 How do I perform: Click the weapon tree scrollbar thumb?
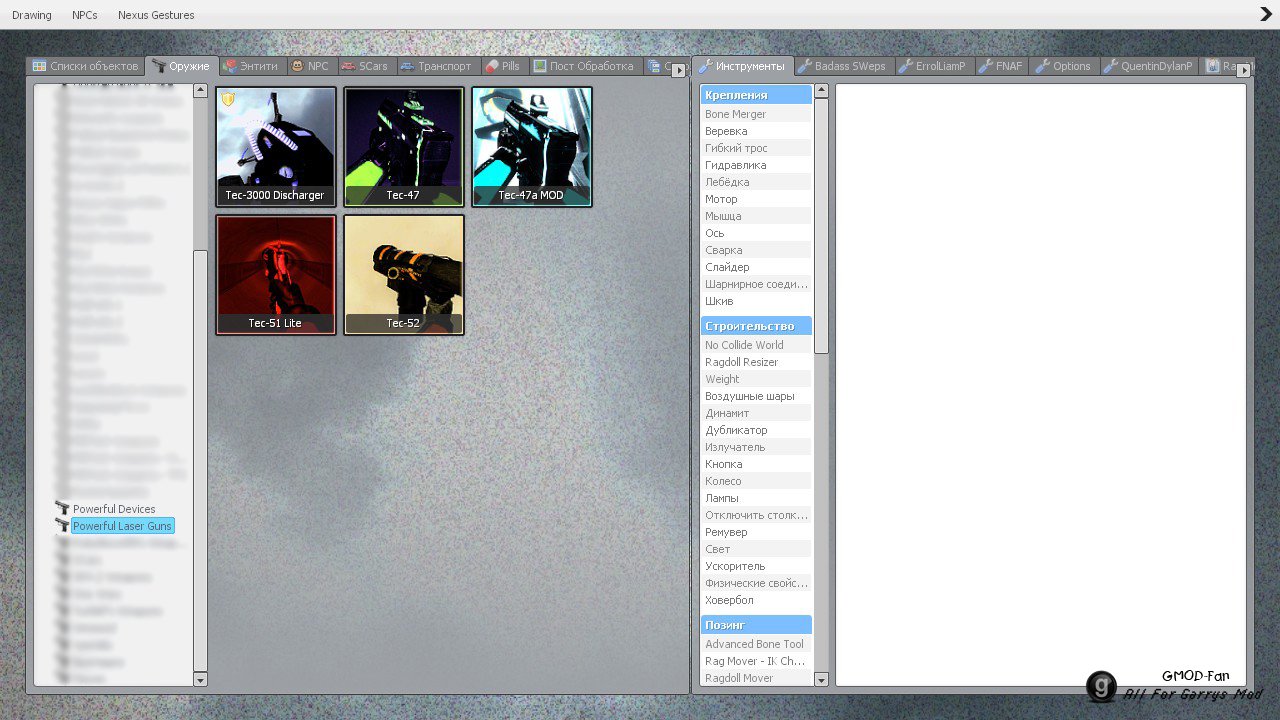(200, 460)
